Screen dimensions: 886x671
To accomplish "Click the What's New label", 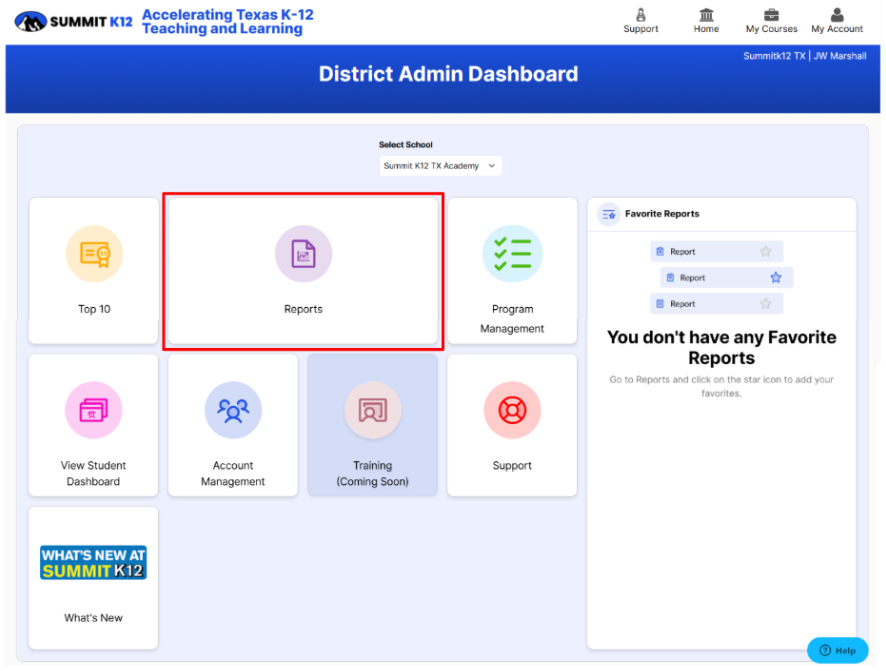I will [x=93, y=618].
